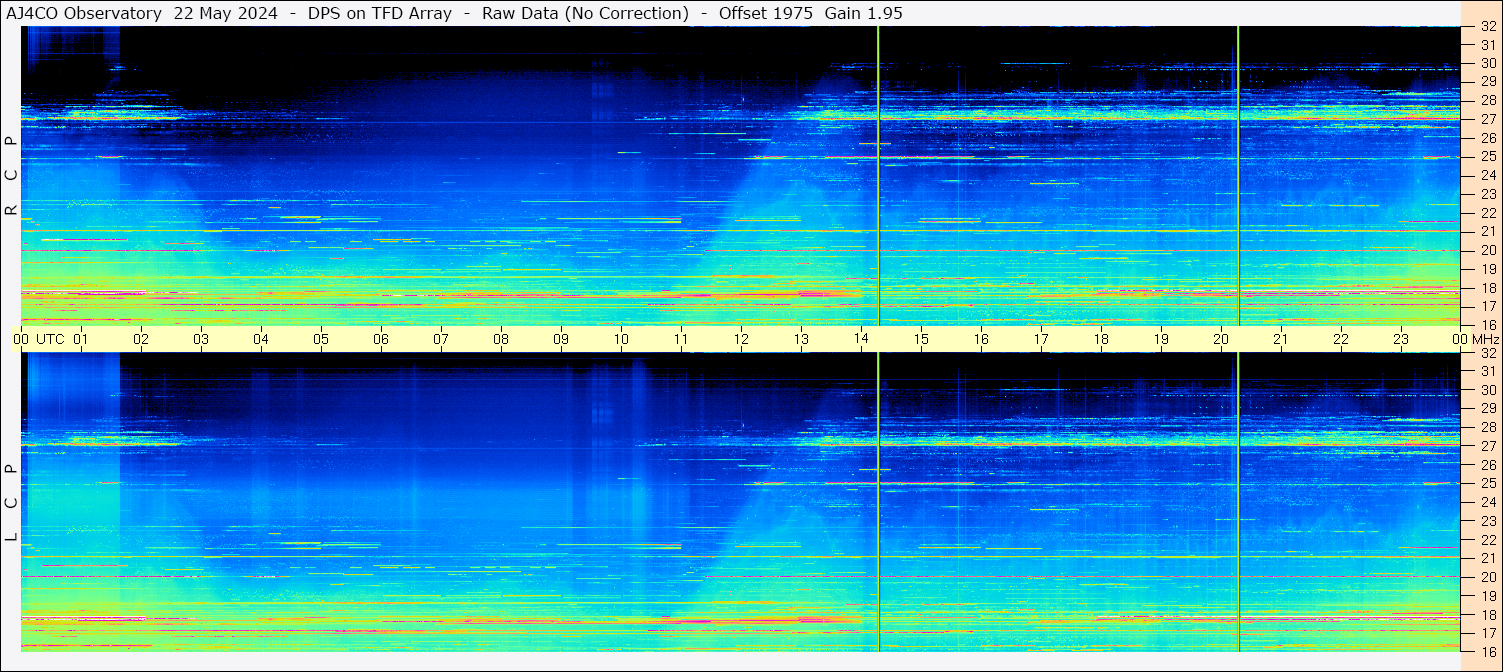Click the 22 MHz tick on the upper RCP scale

tap(1487, 214)
